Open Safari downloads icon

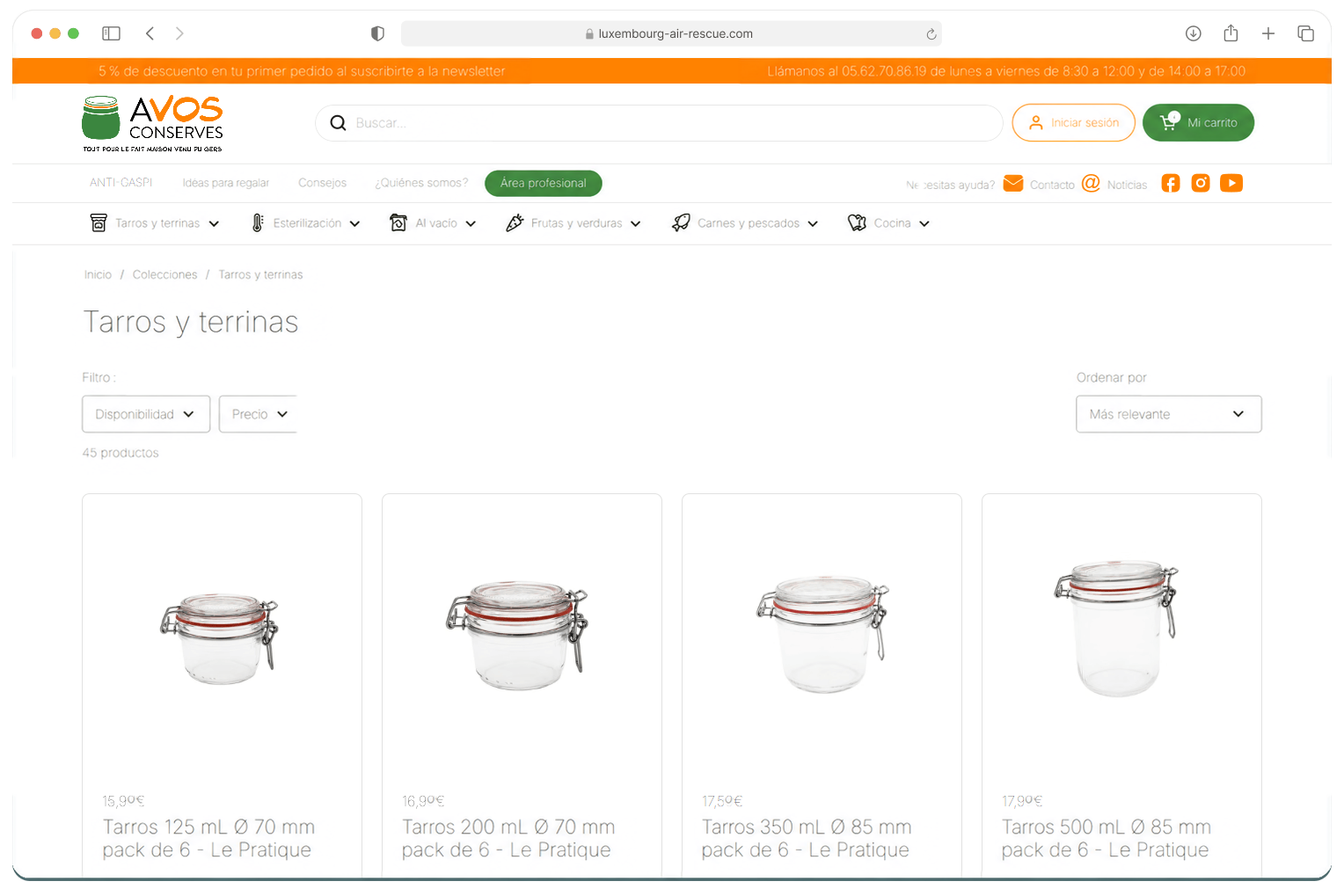1193,33
